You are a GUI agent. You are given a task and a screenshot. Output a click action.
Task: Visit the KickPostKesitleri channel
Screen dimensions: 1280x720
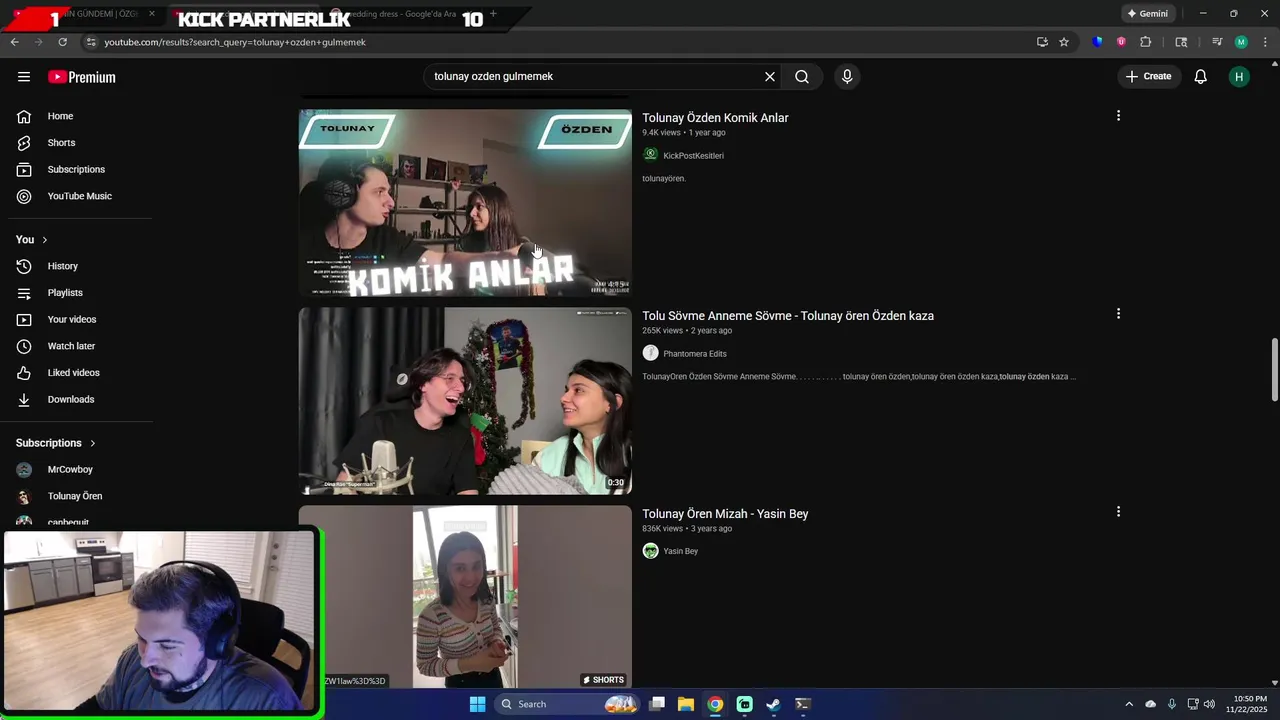click(693, 156)
